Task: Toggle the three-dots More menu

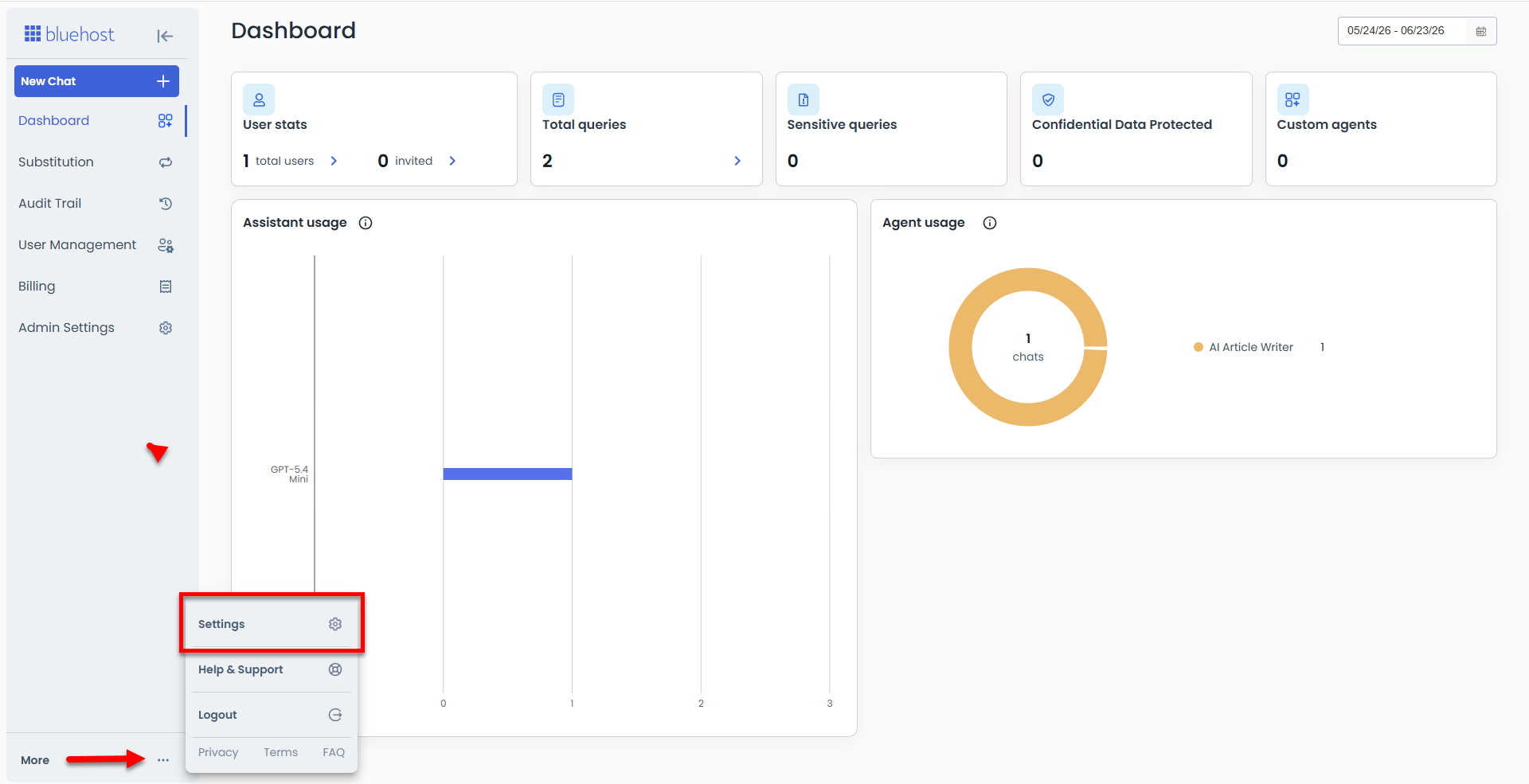Action: [163, 760]
